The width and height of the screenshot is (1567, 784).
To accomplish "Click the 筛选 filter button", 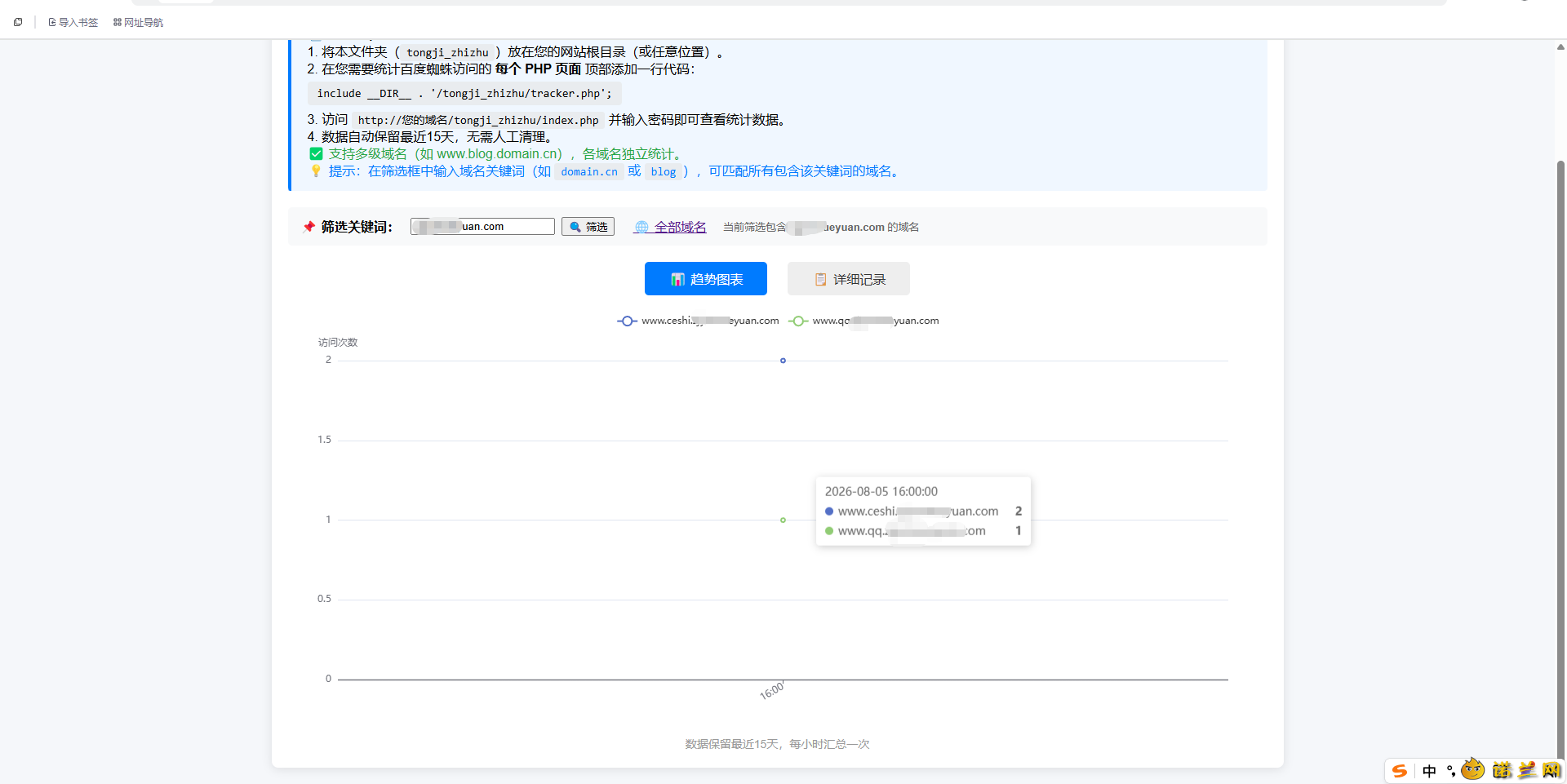I will (x=588, y=227).
